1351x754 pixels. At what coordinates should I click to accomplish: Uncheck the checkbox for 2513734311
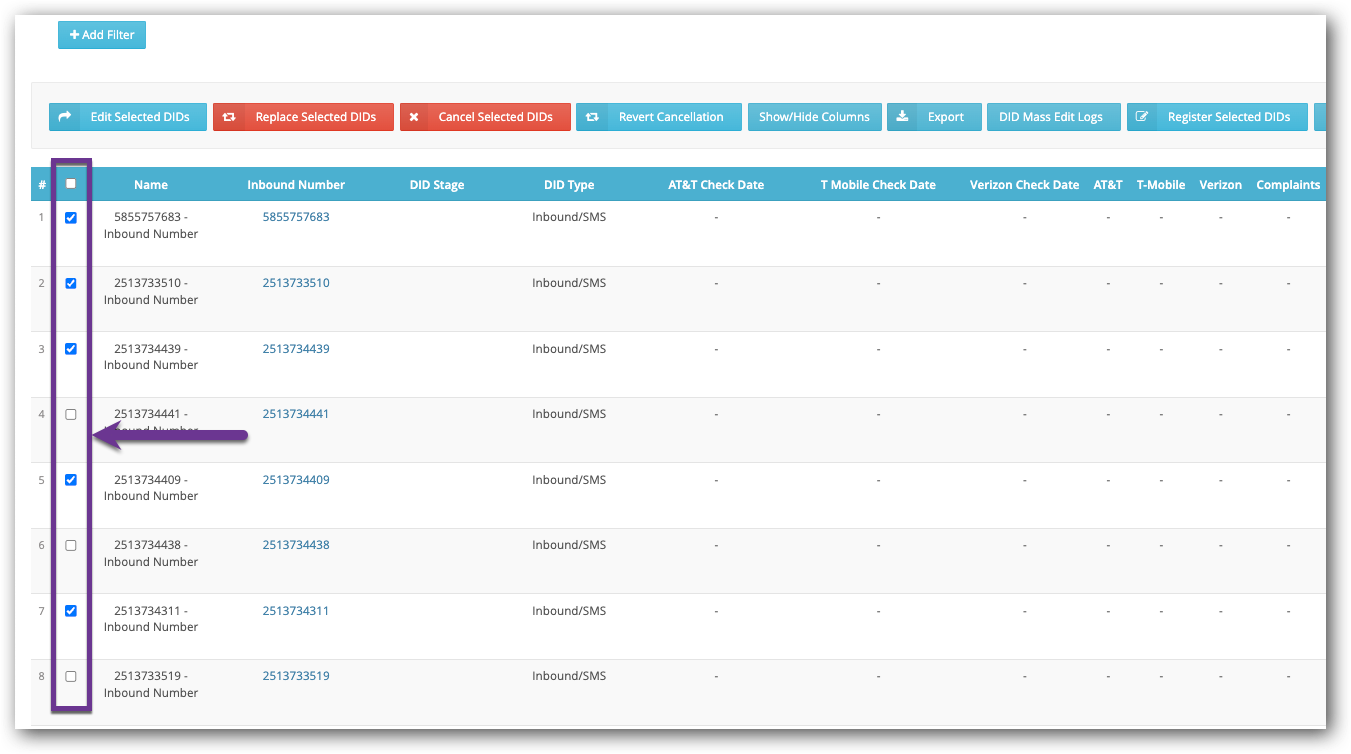(x=71, y=611)
